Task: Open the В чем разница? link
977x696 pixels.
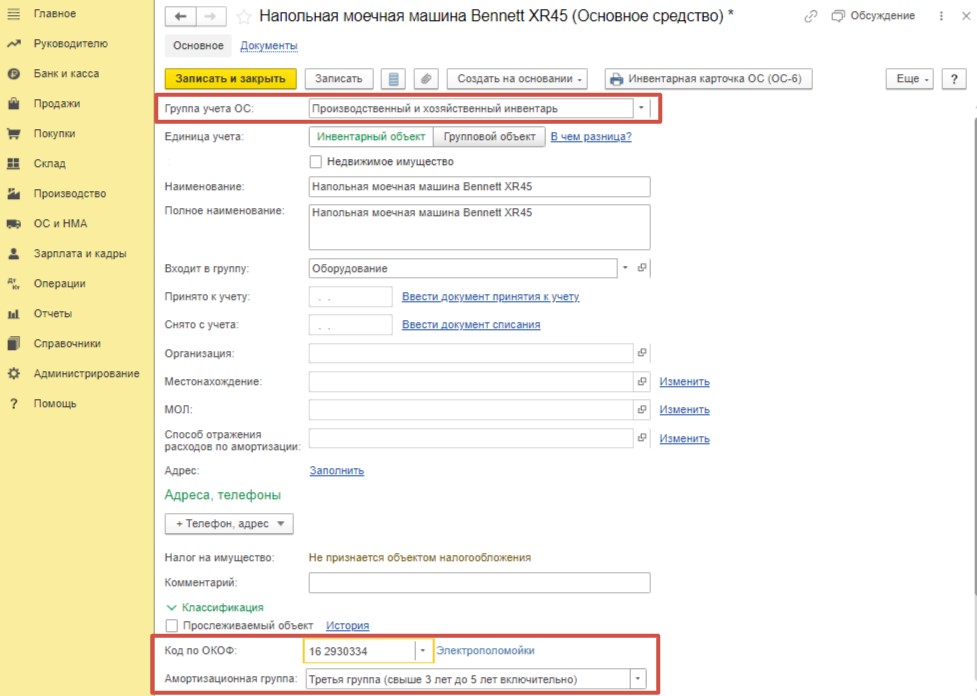Action: tap(591, 136)
